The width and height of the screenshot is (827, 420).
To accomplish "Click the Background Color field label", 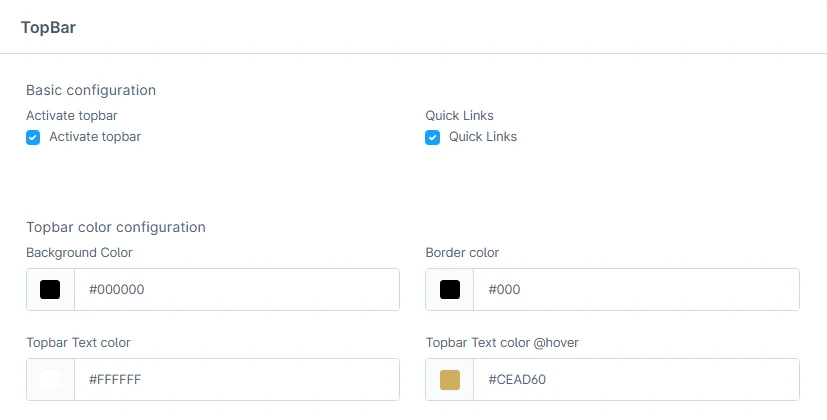I will tap(79, 252).
